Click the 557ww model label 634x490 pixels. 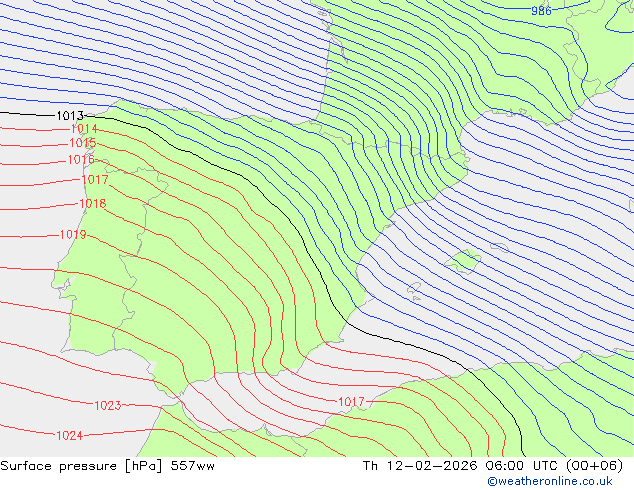coord(192,466)
